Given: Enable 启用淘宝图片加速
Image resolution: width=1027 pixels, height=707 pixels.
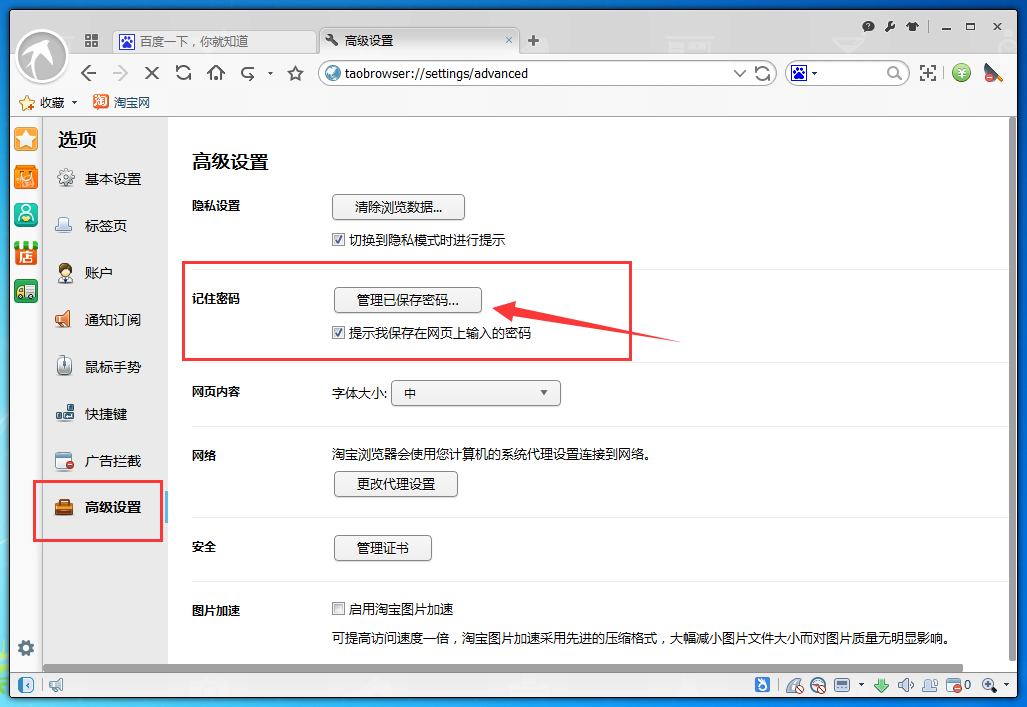Looking at the screenshot, I should pyautogui.click(x=338, y=608).
